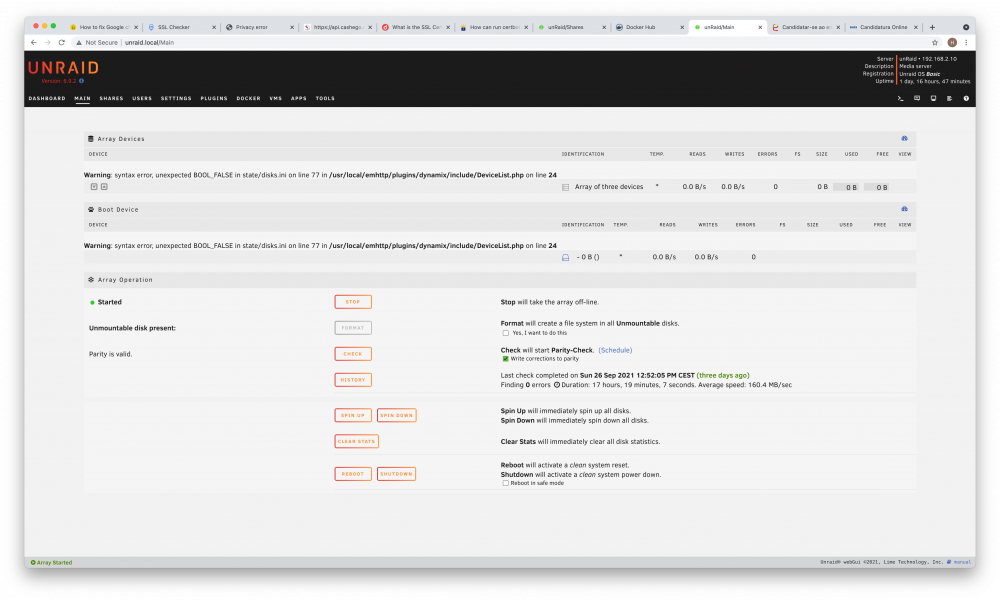The image size is (1000, 600).
Task: Click the History button
Action: point(353,380)
